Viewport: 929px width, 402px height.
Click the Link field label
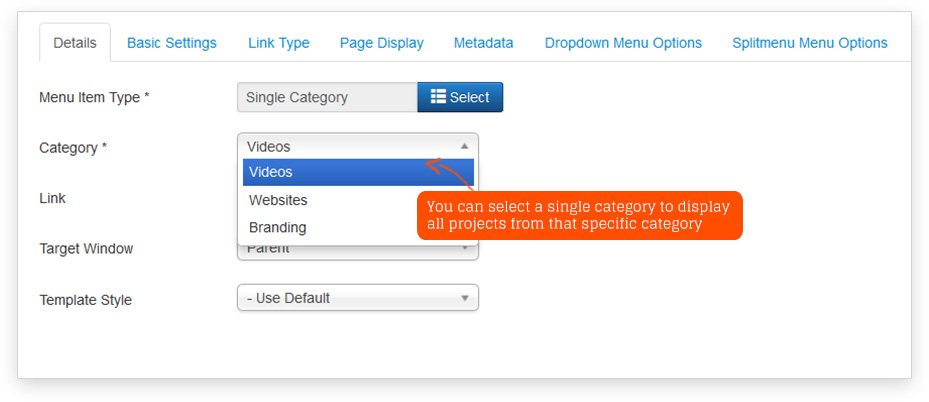click(x=52, y=198)
